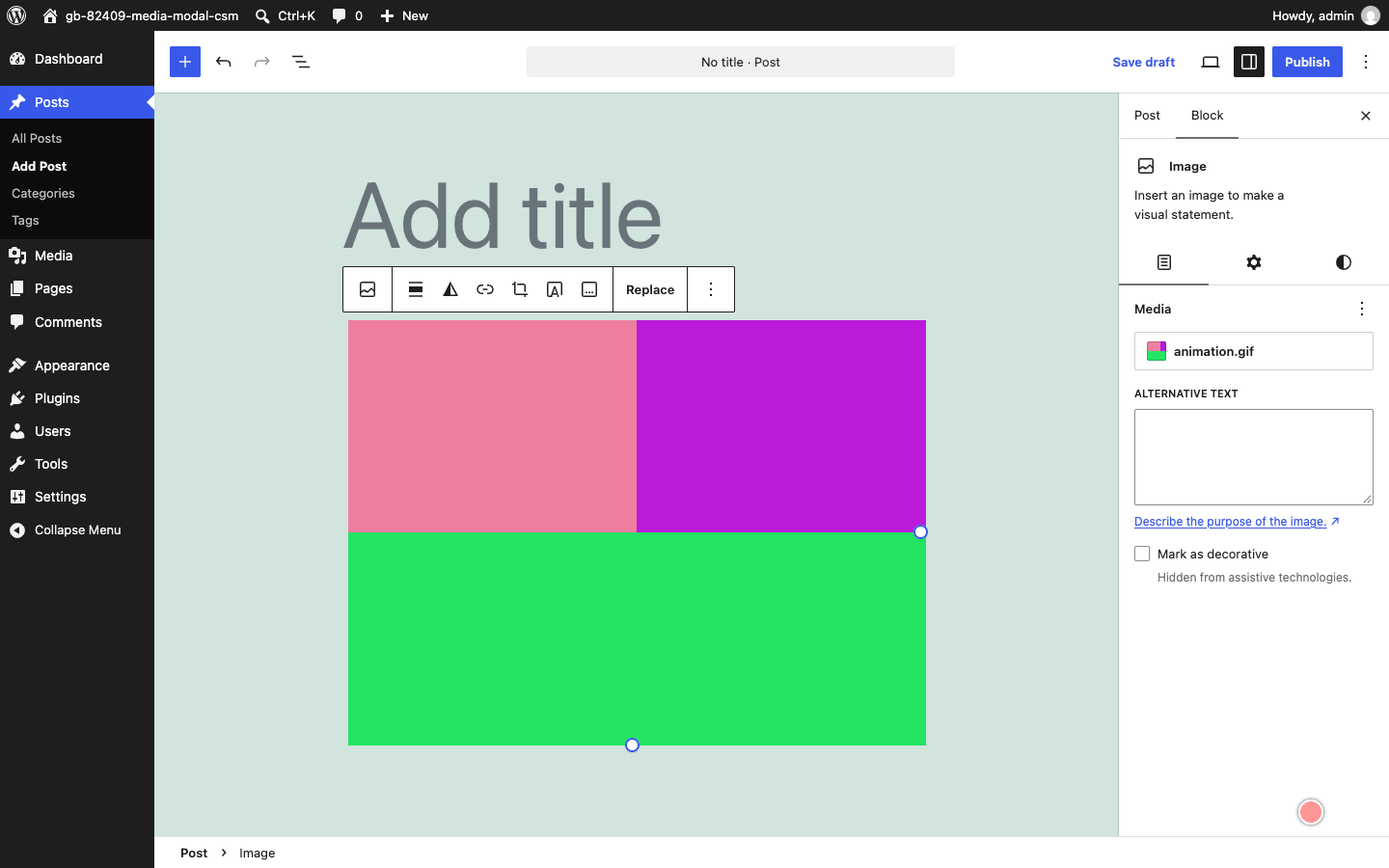Open the Howdy, admin account menu
Screen dimensions: 1389x868
[x=1326, y=15]
